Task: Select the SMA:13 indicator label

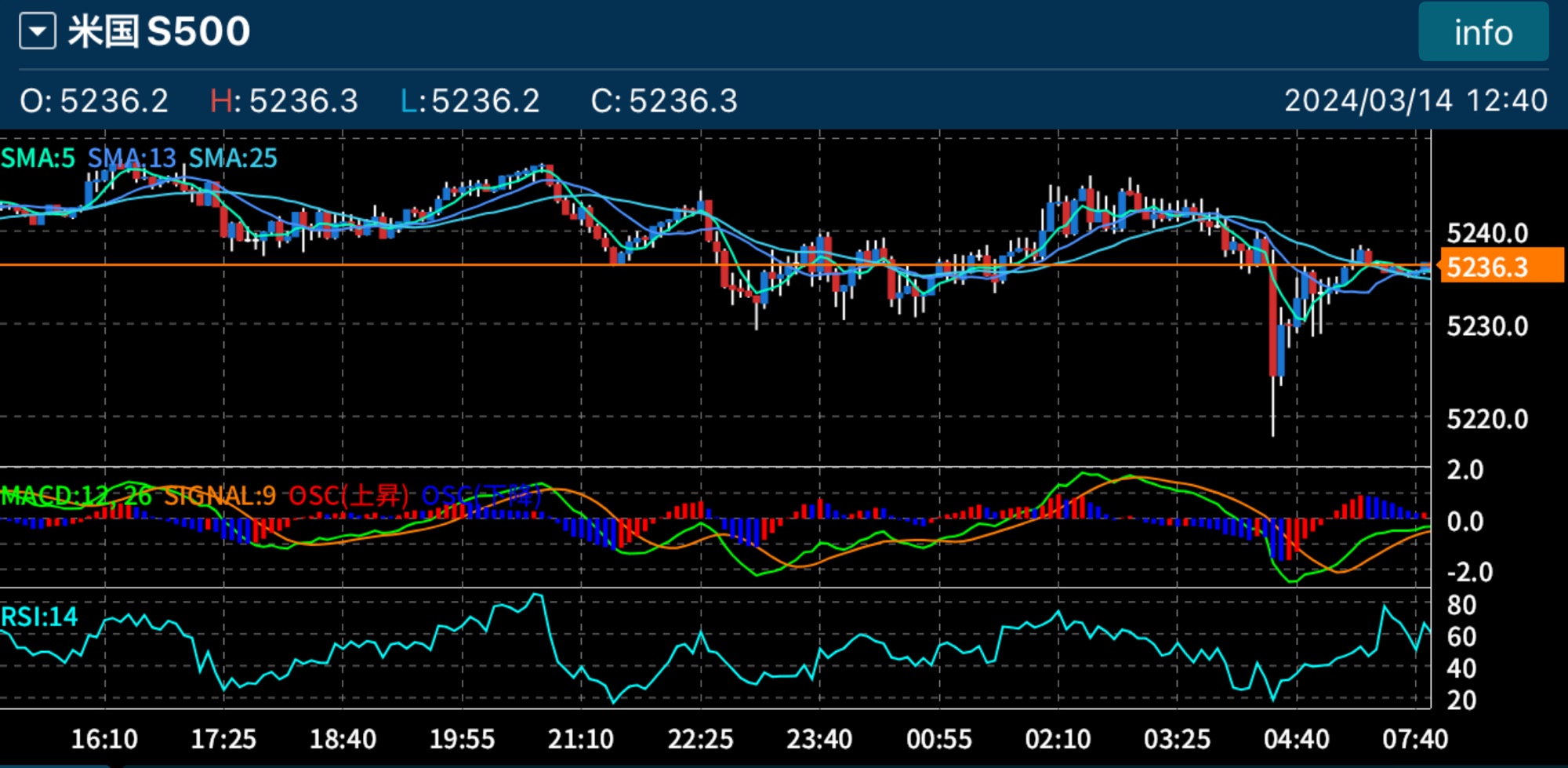Action: click(x=132, y=158)
